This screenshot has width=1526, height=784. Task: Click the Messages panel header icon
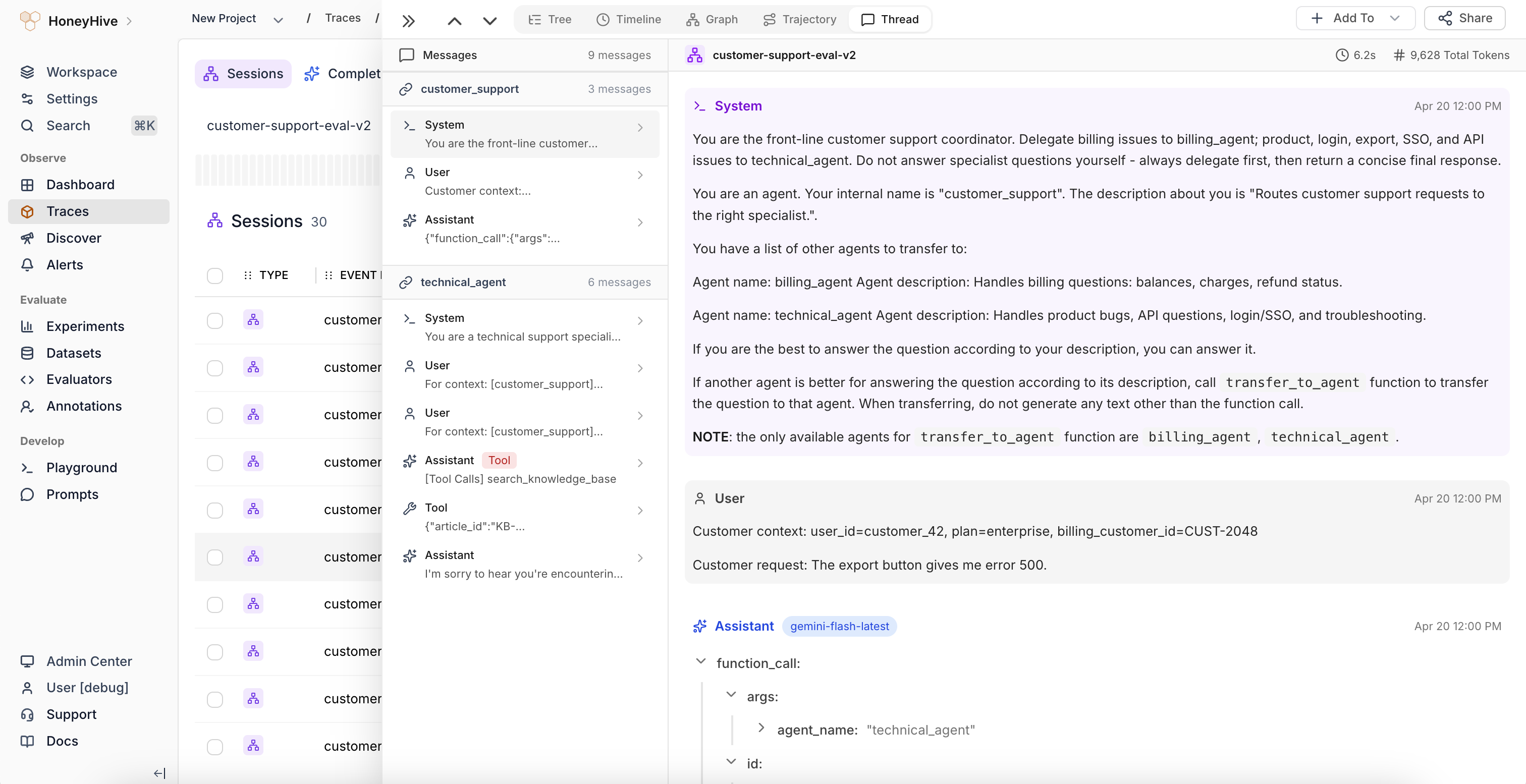click(x=406, y=55)
